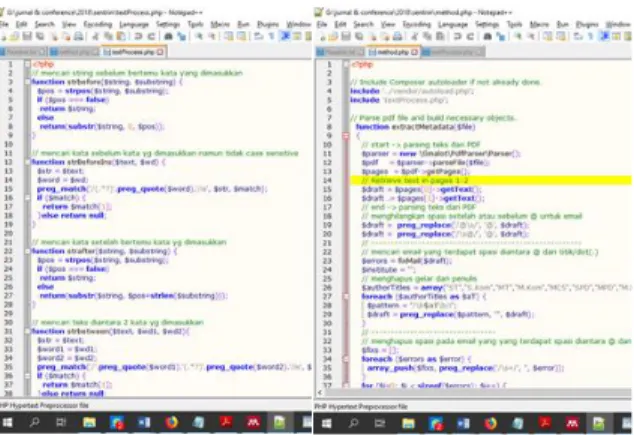This screenshot has height=435, width=634.
Task: Click highlighted line 14 comment in method.php
Action: [x=415, y=180]
